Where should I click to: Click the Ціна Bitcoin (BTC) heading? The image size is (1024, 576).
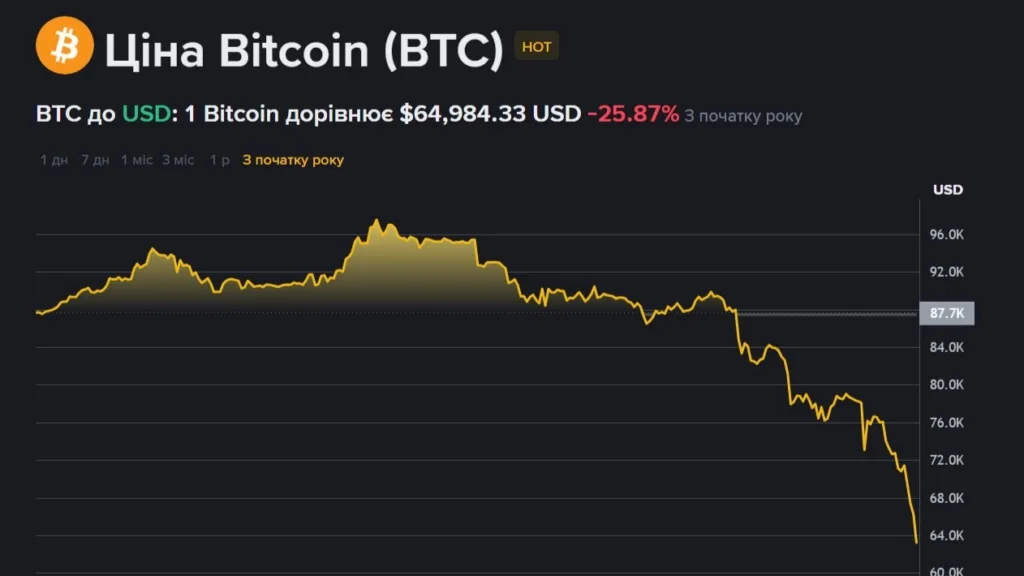click(304, 50)
